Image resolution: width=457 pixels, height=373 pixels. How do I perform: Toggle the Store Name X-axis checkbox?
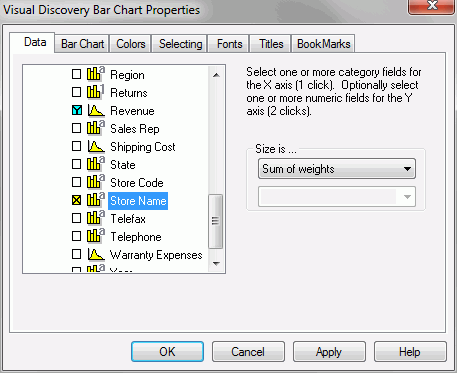point(77,200)
